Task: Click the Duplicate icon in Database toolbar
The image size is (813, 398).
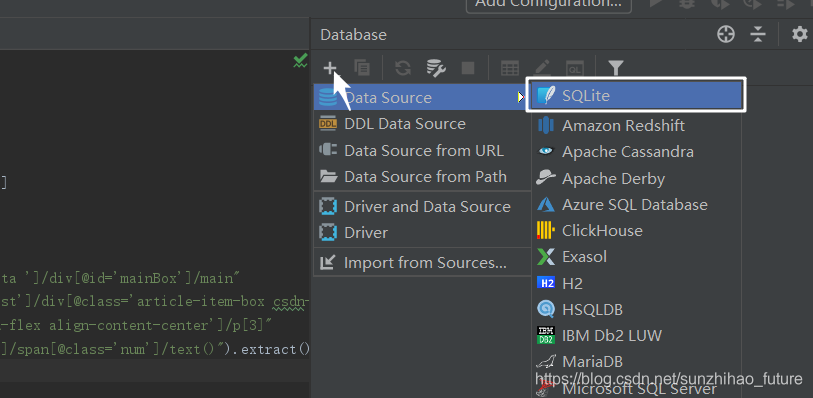Action: [x=362, y=68]
